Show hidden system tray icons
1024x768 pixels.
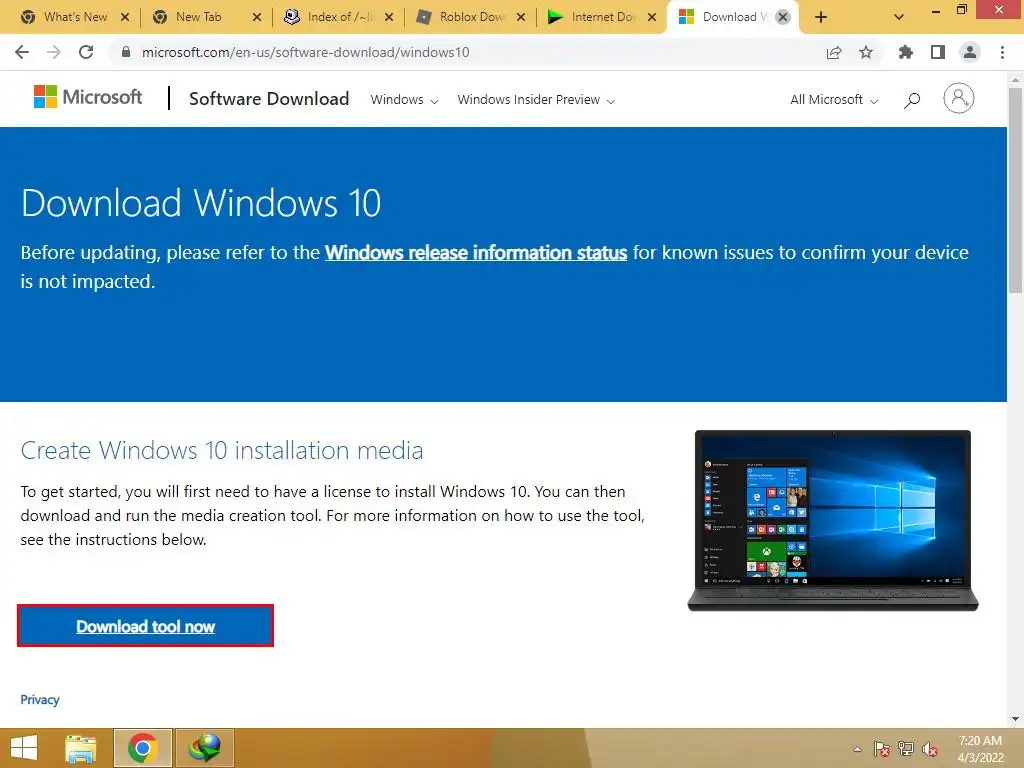[857, 749]
